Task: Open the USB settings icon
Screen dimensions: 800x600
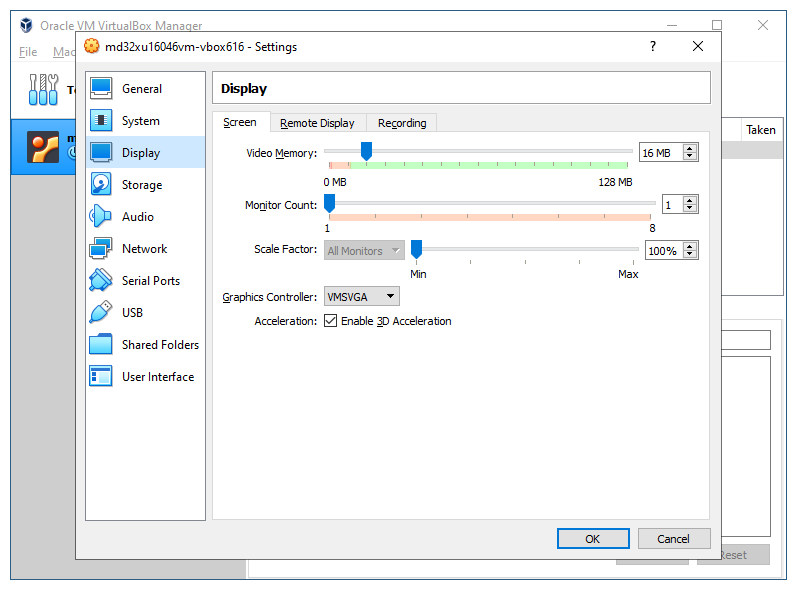Action: click(101, 312)
